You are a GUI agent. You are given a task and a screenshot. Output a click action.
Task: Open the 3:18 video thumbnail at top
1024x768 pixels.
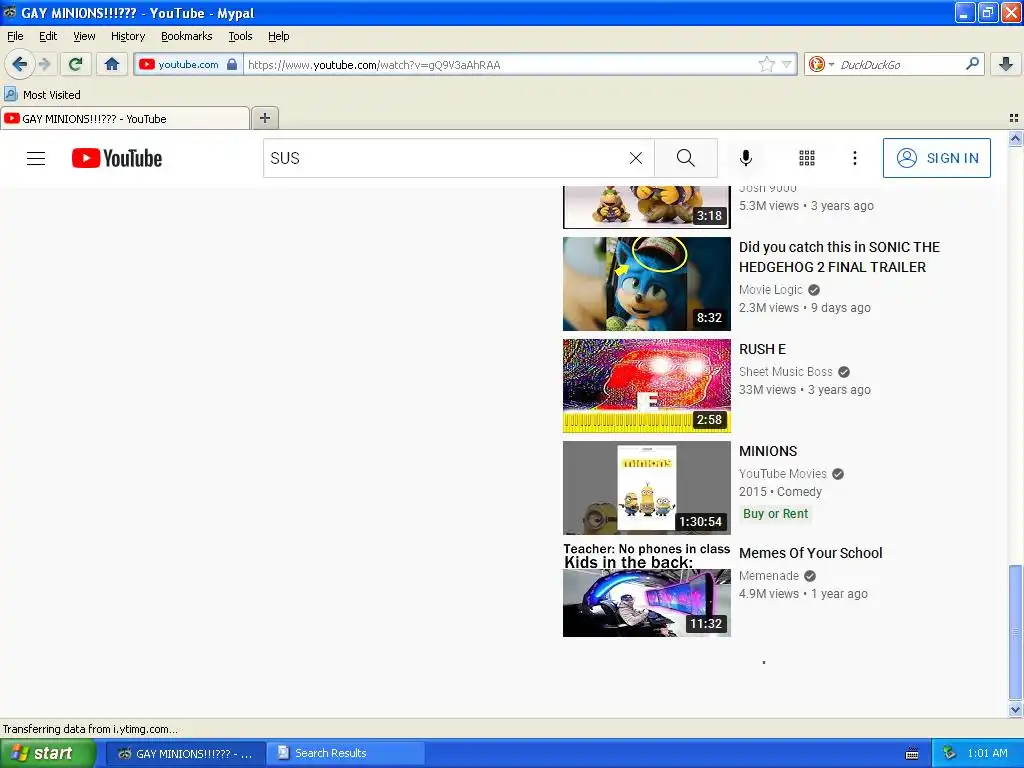pos(647,208)
